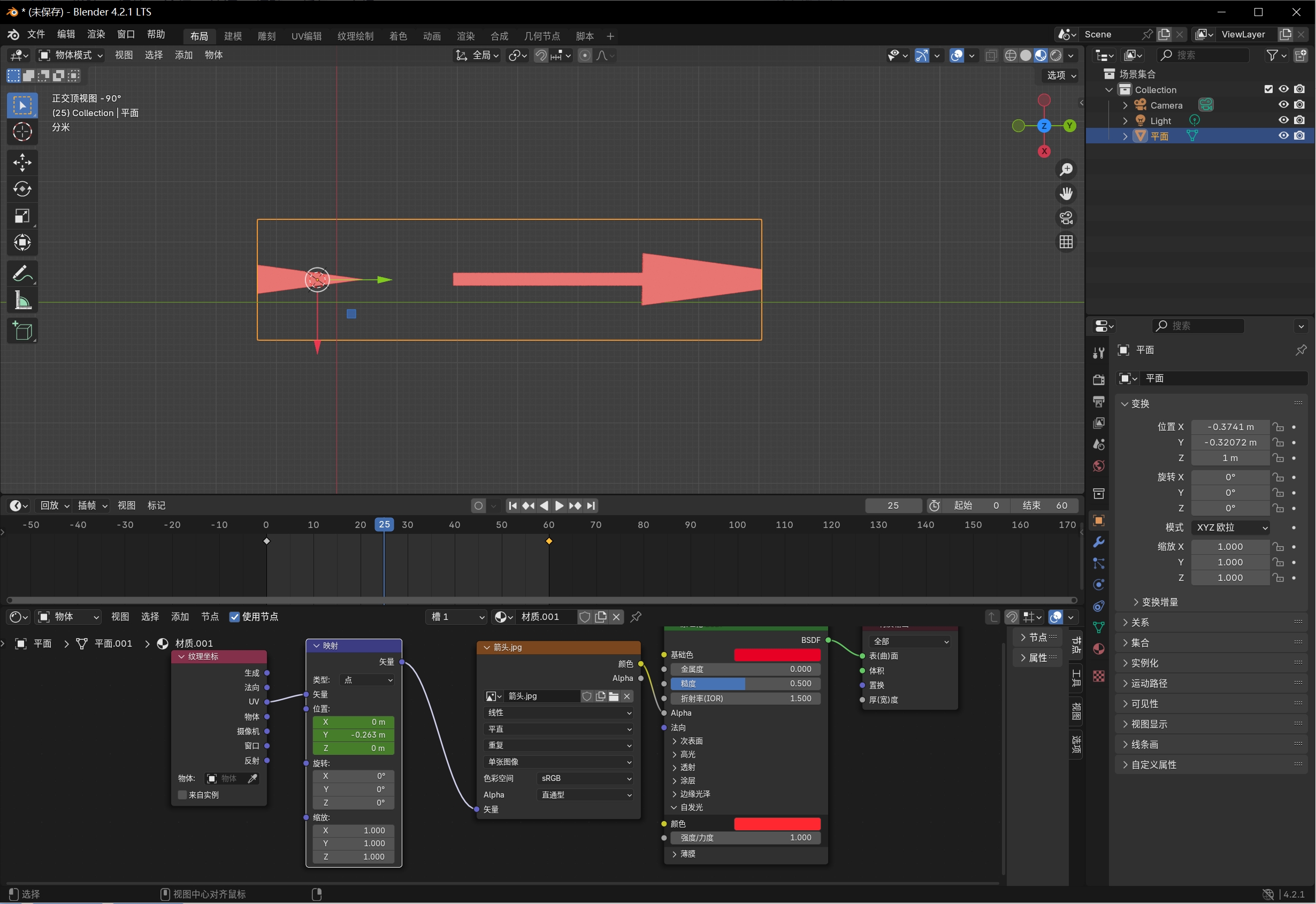Activate the Annotate pencil tool

pyautogui.click(x=22, y=274)
